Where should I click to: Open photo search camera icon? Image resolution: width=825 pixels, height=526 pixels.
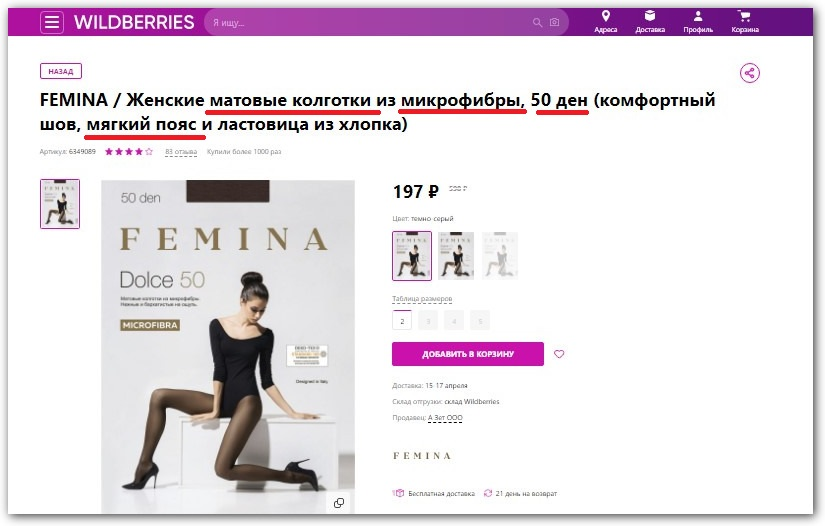555,22
